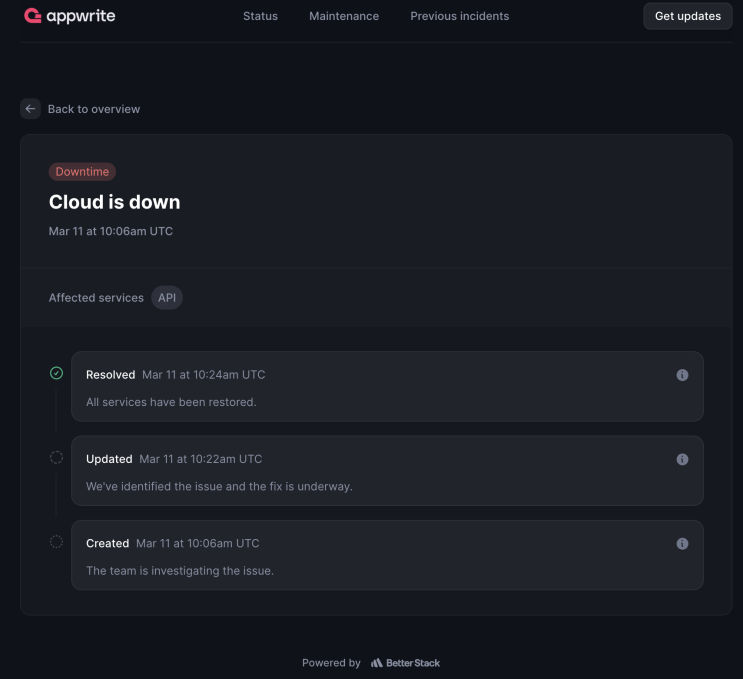Click the Cloud is down heading
This screenshot has width=743, height=679.
click(115, 202)
